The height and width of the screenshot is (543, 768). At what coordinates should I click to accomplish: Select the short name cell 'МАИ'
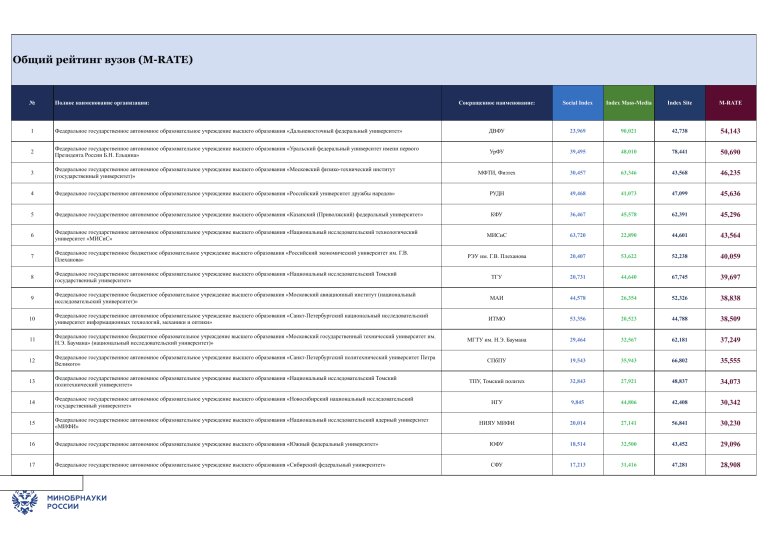point(497,298)
